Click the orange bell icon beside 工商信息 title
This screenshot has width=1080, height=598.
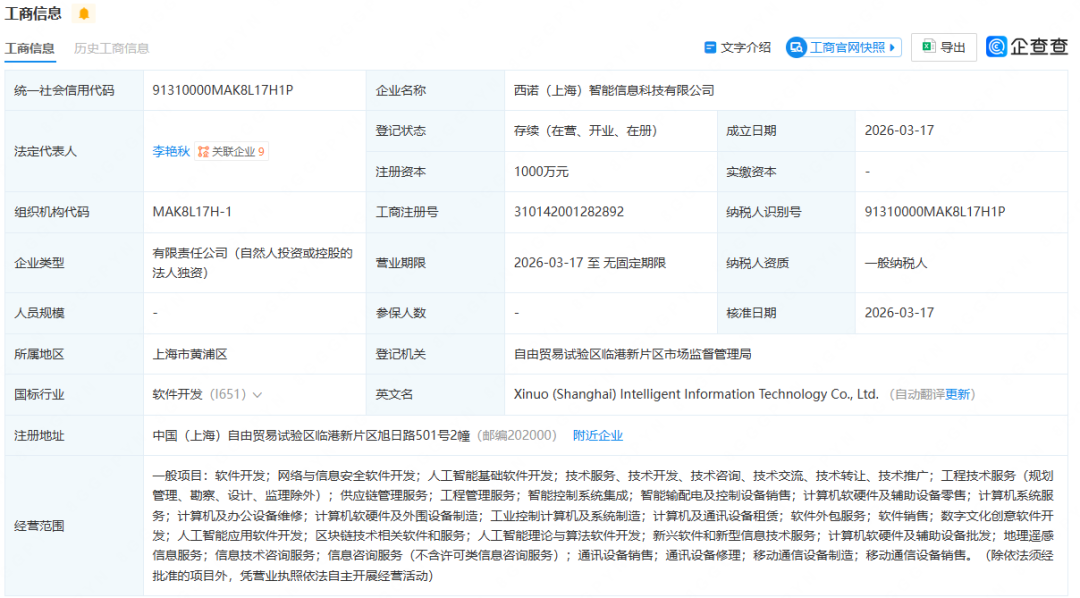click(84, 14)
